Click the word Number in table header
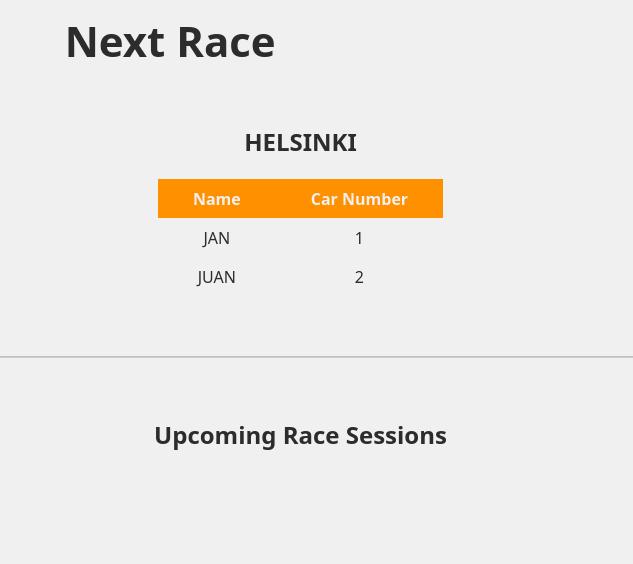The image size is (633, 564). coord(375,199)
